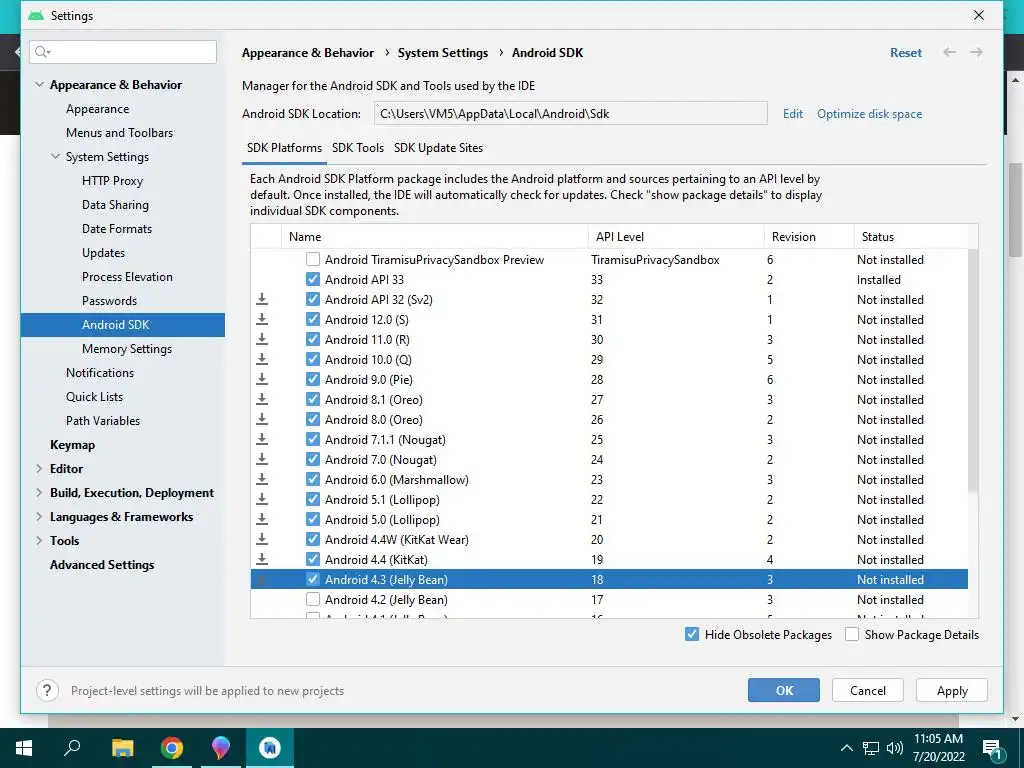This screenshot has width=1024, height=768.
Task: Click download icon beside Android 12.0 (S)
Action: coord(262,319)
